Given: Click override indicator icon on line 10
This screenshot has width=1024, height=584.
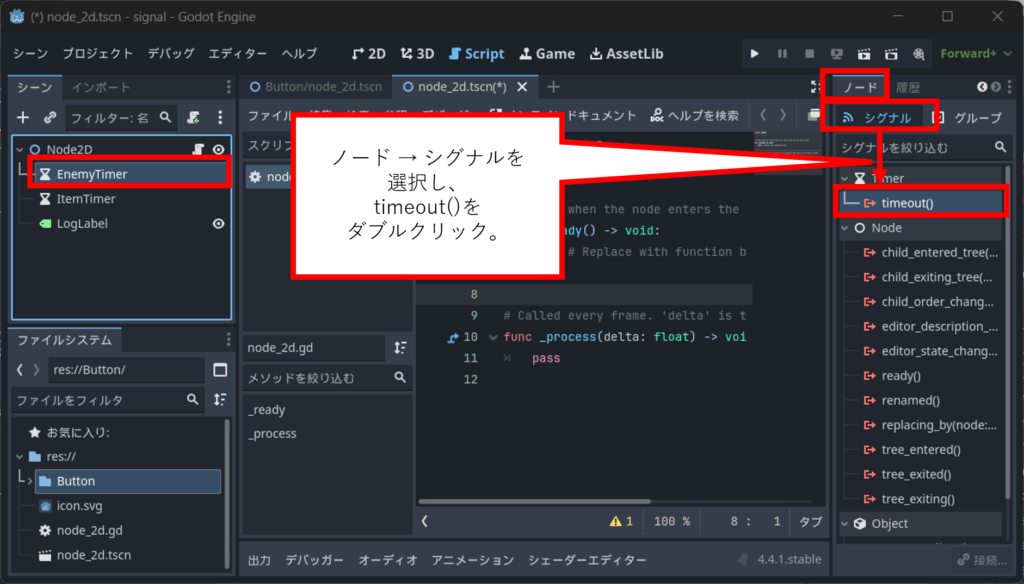Looking at the screenshot, I should 453,337.
